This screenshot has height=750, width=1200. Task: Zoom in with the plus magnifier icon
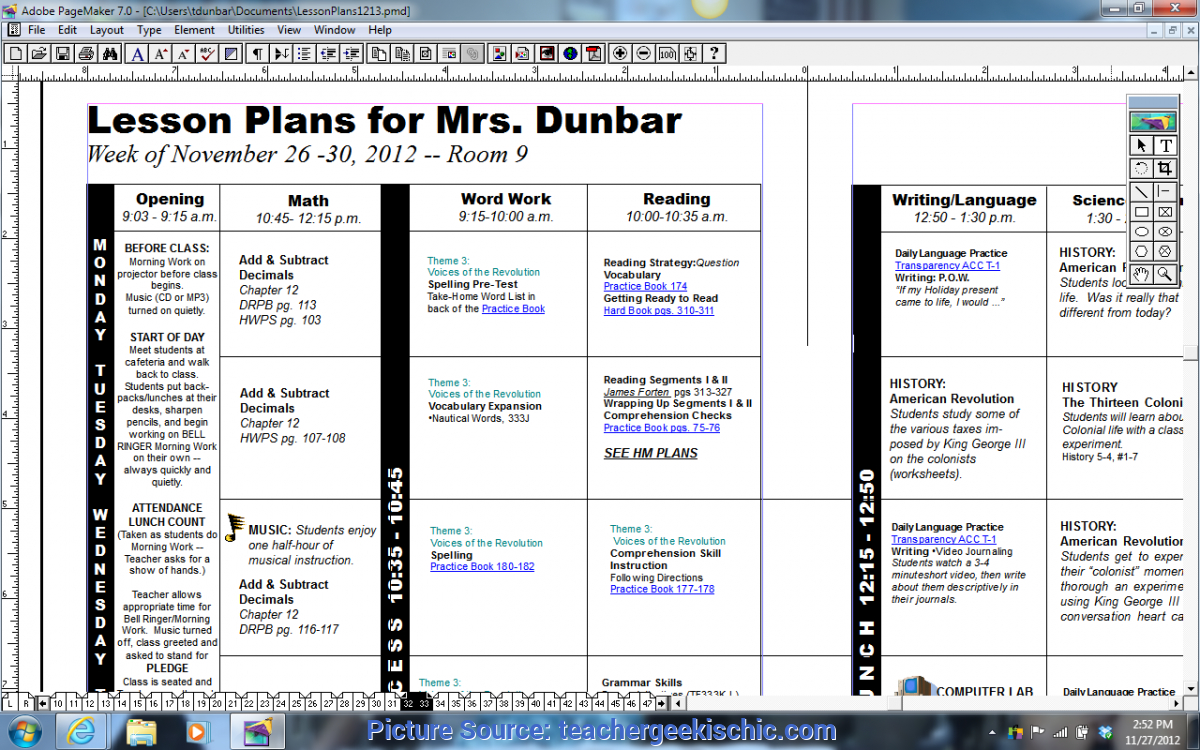[620, 53]
